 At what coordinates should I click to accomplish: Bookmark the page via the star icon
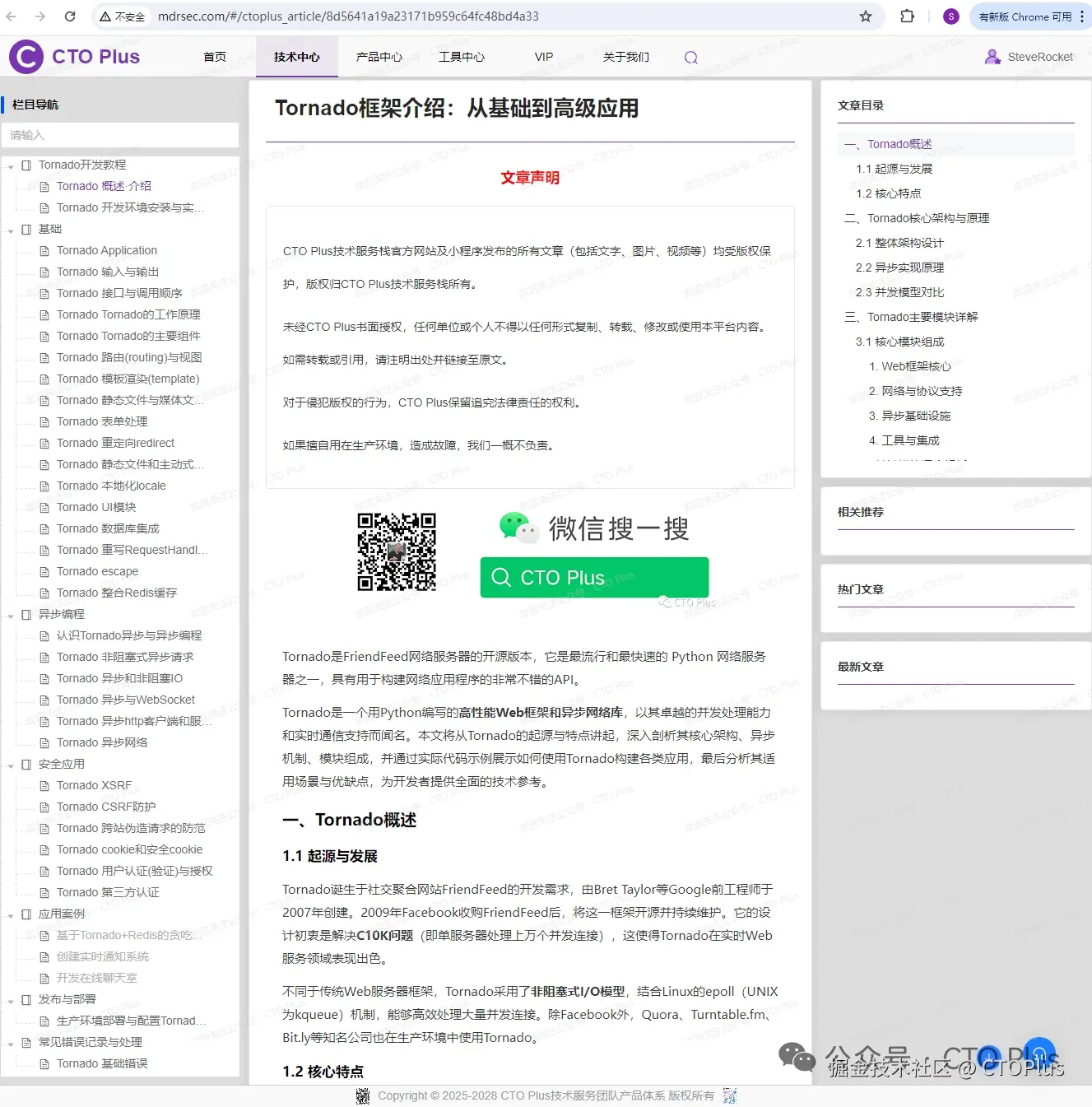pyautogui.click(x=865, y=16)
